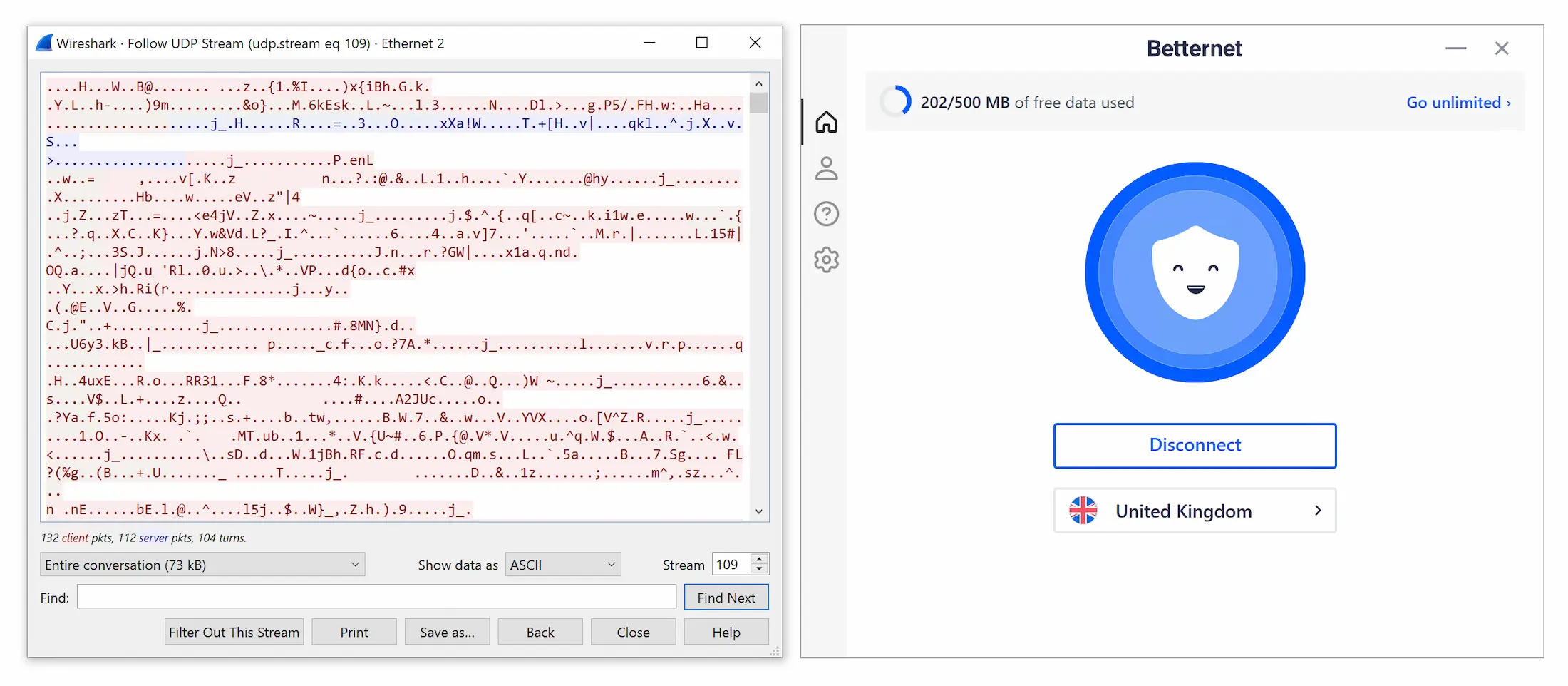
Task: Click the Find Next button
Action: [x=726, y=597]
